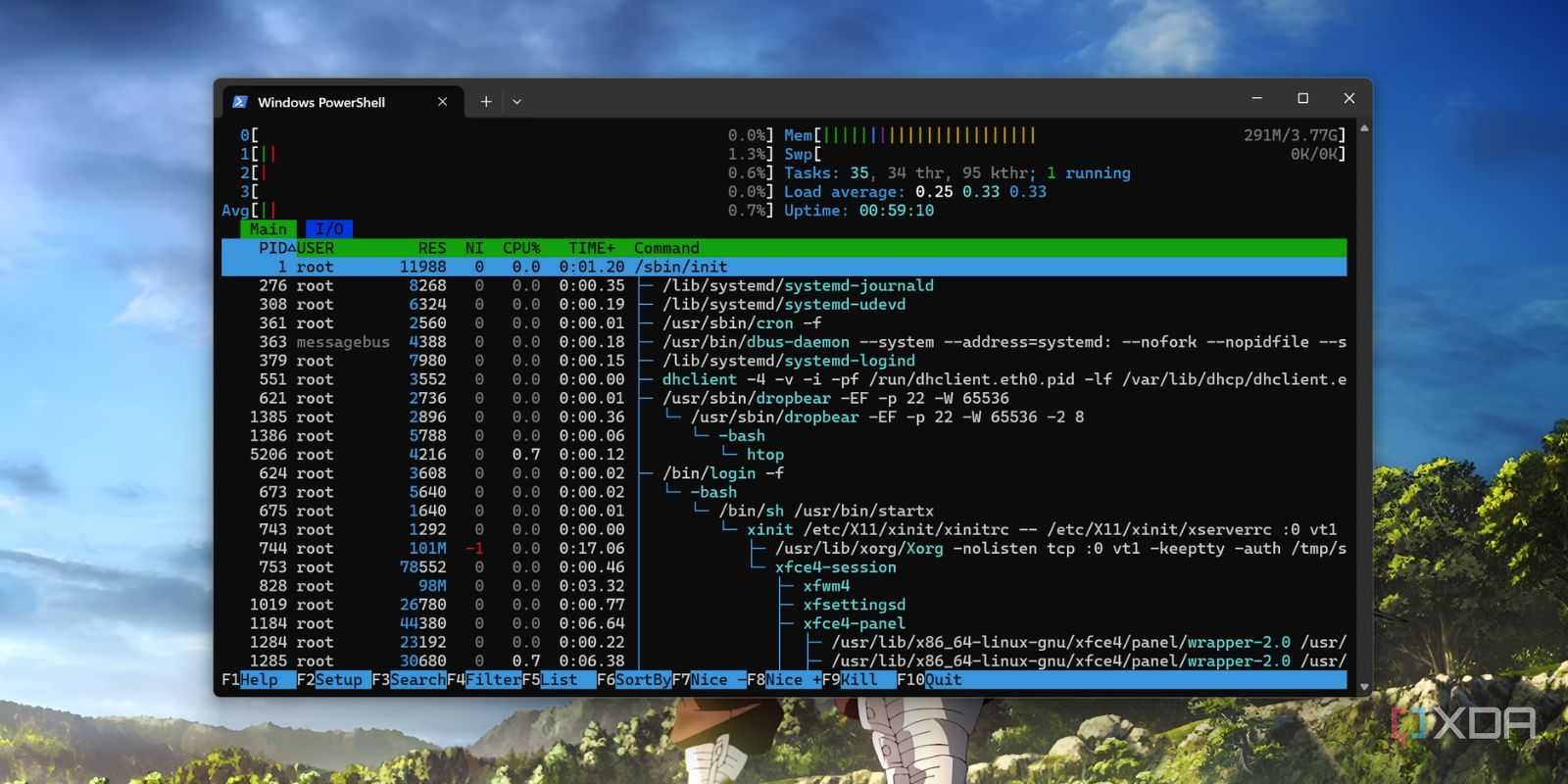Open a new terminal tab with plus button
Image resolution: width=1568 pixels, height=784 pixels.
pos(486,102)
